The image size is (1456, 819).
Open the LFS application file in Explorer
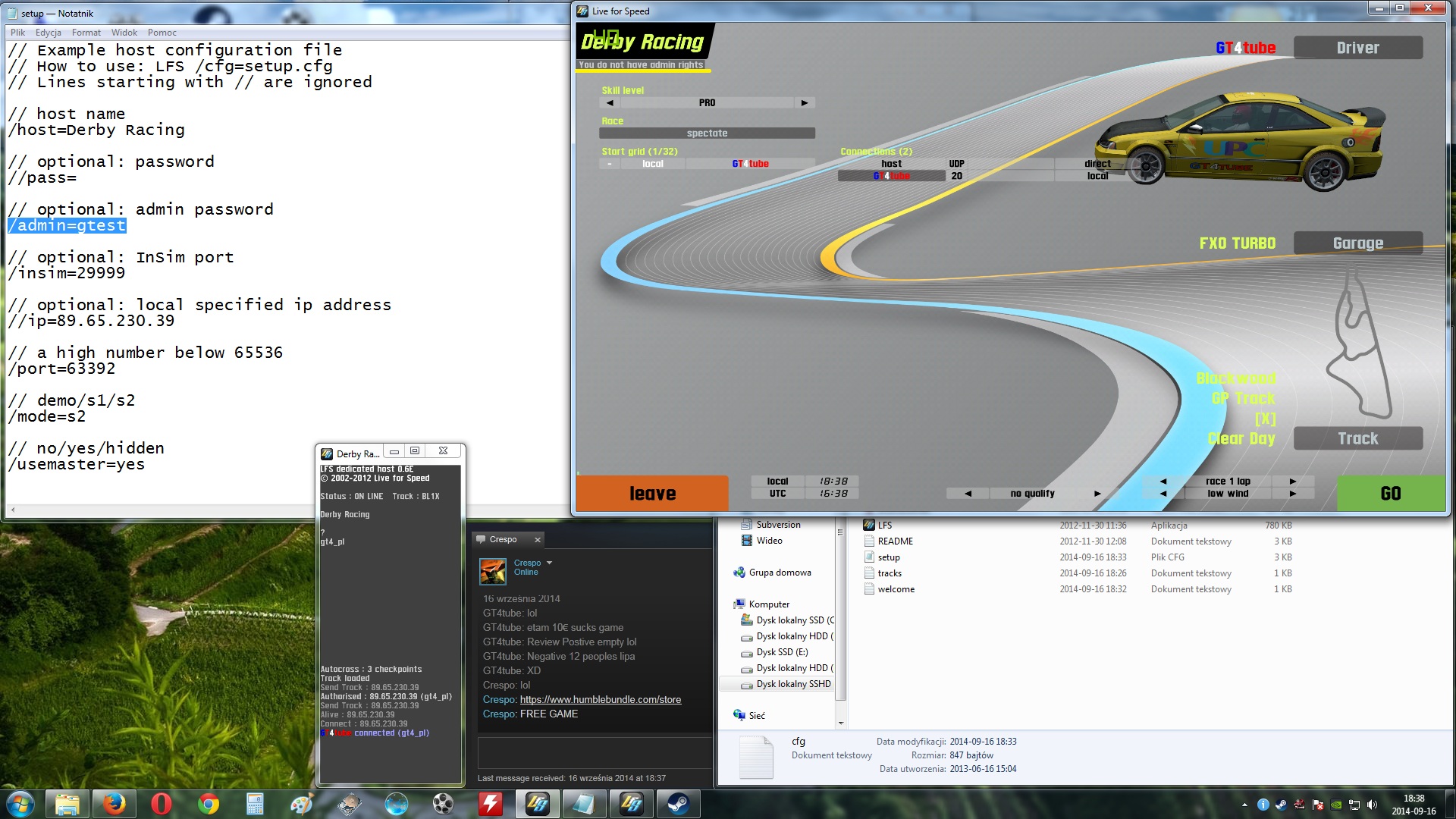[885, 526]
